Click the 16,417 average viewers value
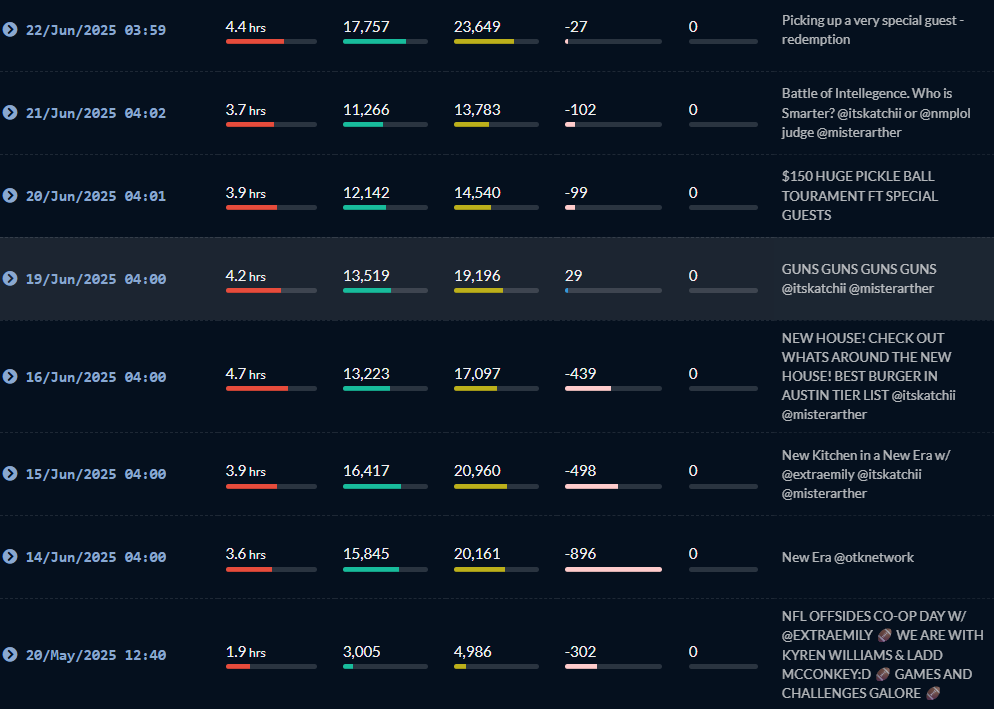994x709 pixels. tap(366, 471)
